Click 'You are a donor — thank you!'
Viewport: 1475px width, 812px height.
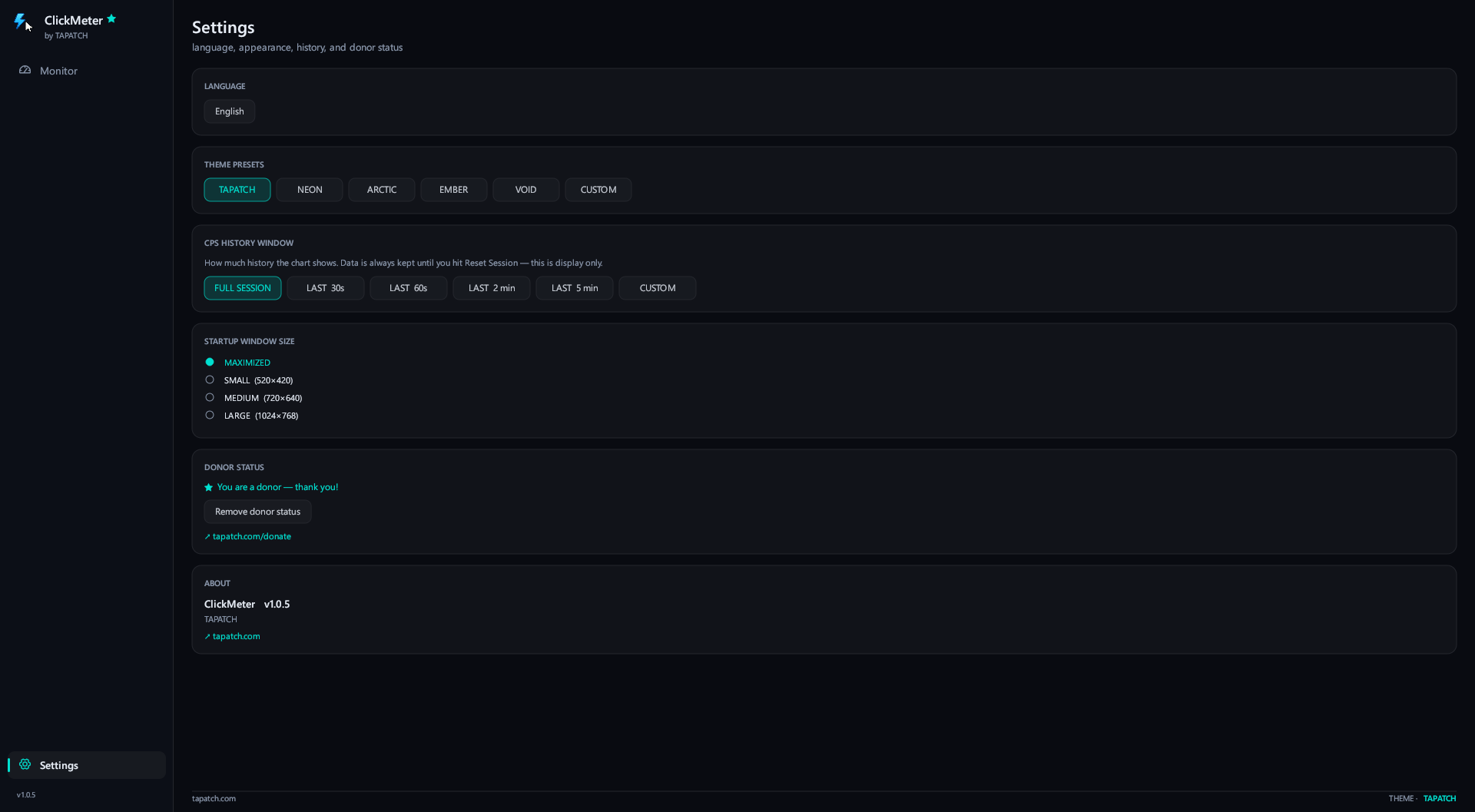277,487
